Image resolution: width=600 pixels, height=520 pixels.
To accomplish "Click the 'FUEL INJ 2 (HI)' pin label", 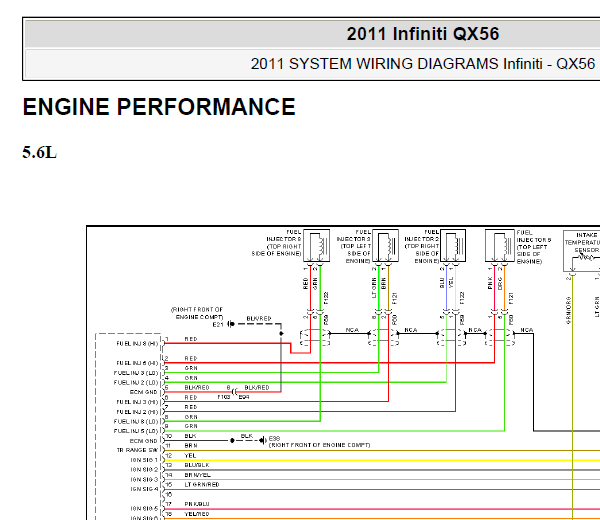I will coord(137,412).
